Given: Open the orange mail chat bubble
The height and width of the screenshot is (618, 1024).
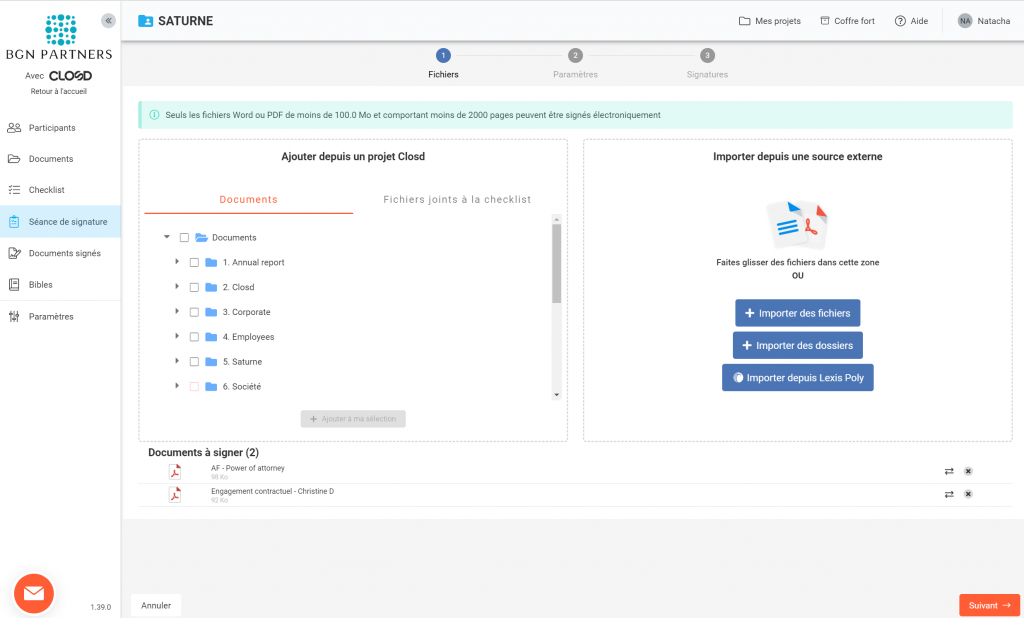Looking at the screenshot, I should click(x=33, y=593).
